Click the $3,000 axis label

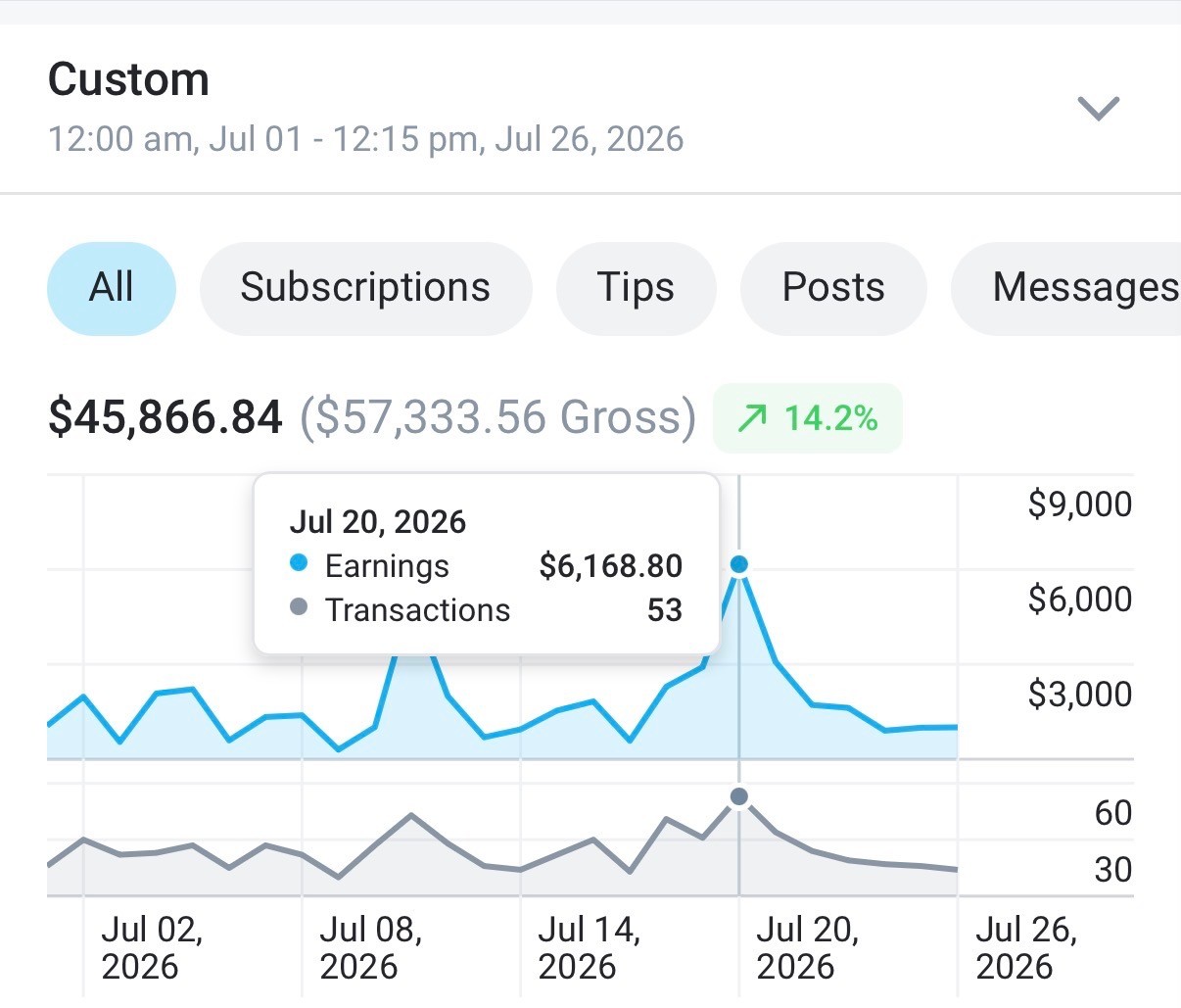(1080, 694)
